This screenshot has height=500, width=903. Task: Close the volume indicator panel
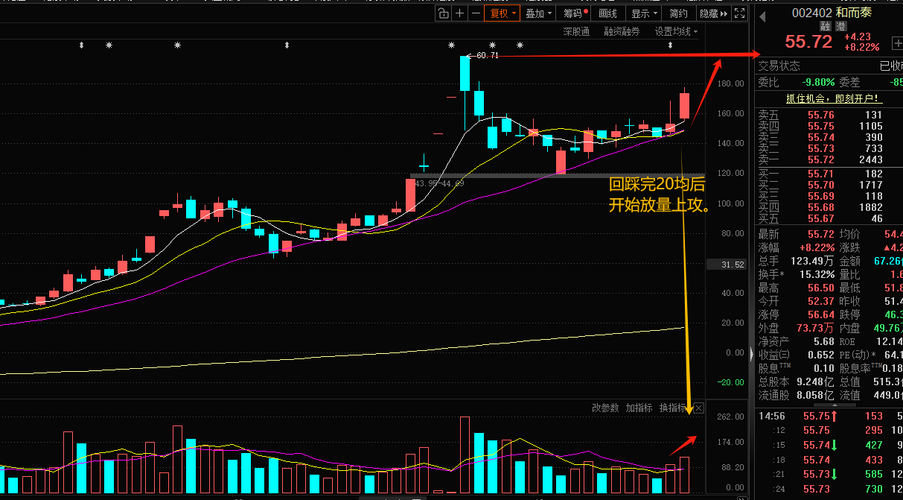pyautogui.click(x=699, y=408)
